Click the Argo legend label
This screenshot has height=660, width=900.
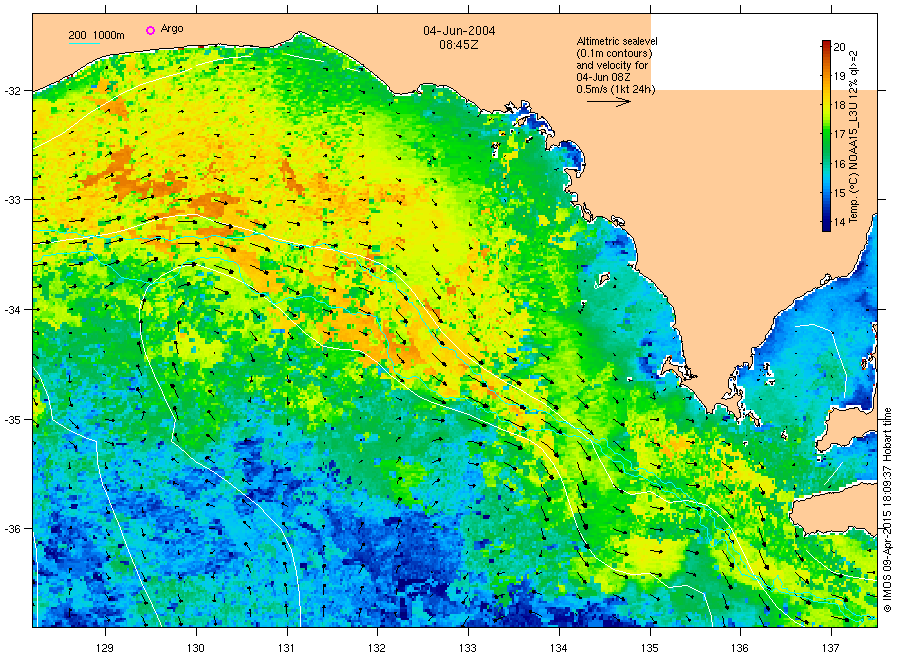[172, 29]
